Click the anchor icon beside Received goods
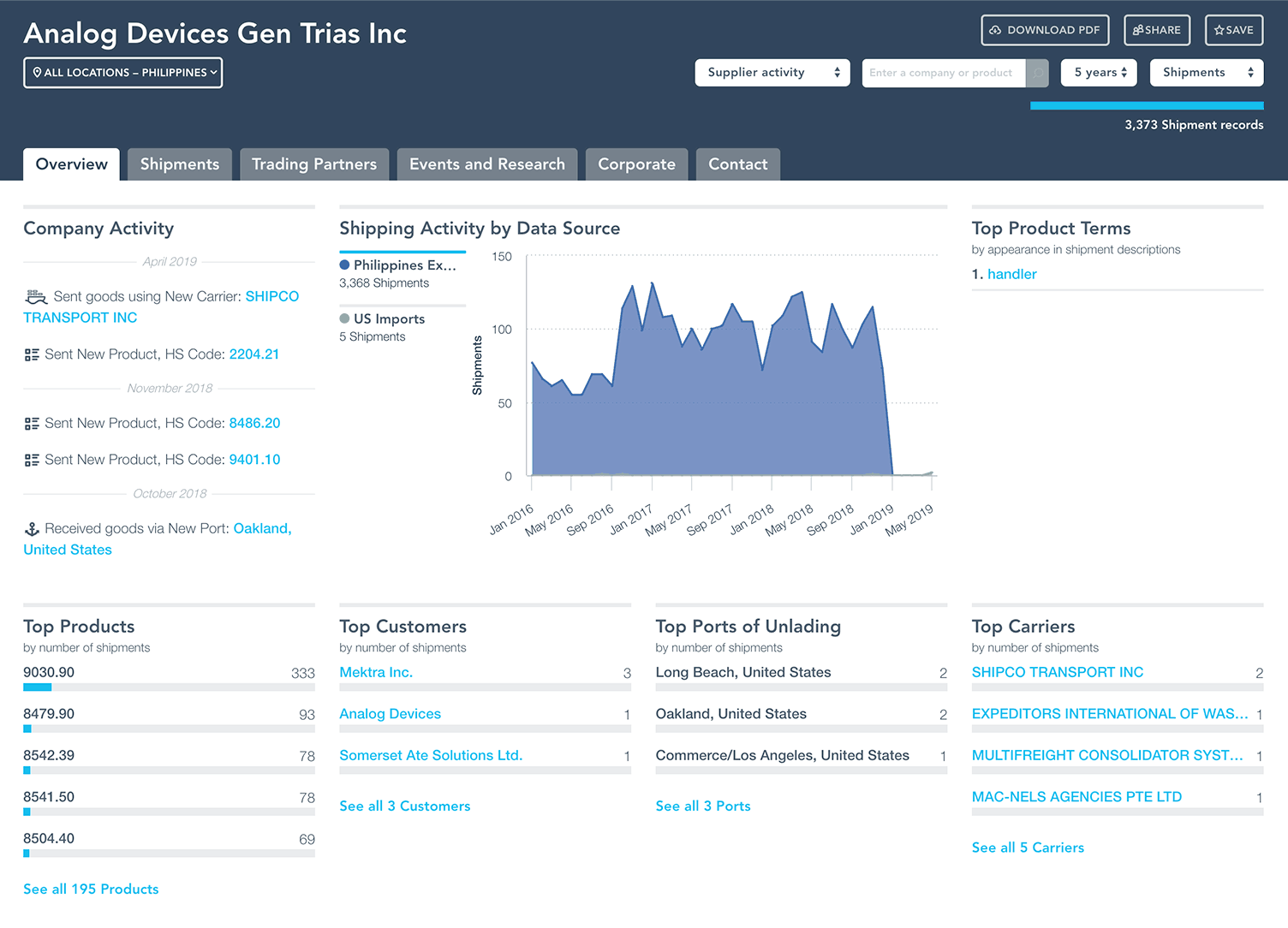This screenshot has width=1288, height=928. coord(32,529)
